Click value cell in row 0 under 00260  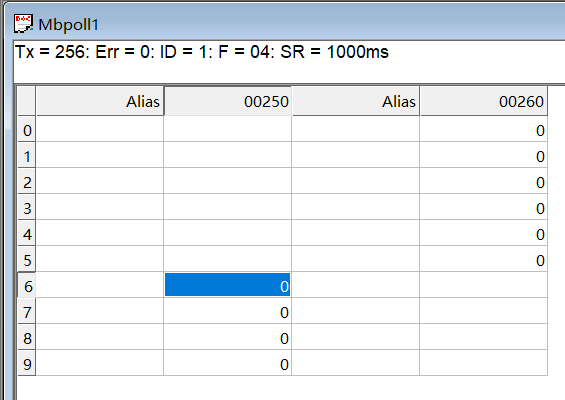(484, 129)
